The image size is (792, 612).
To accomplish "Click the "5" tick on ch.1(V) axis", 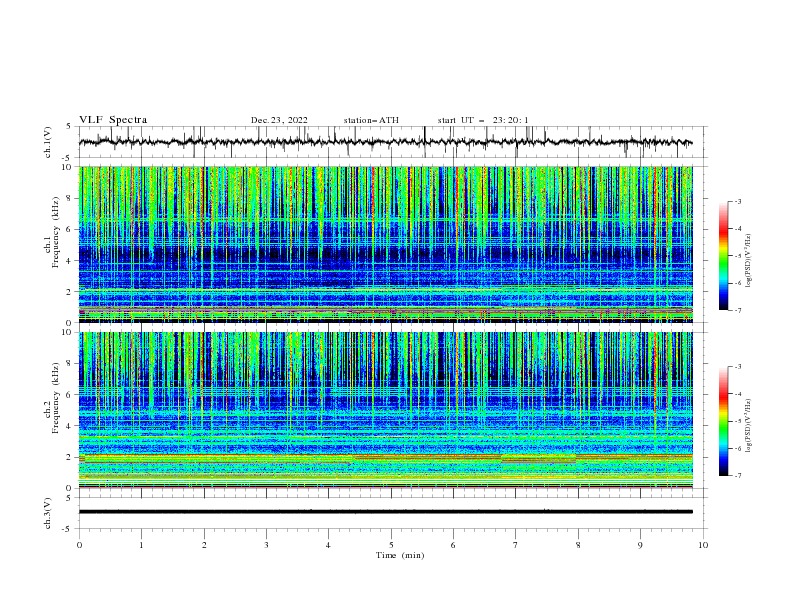I will coord(69,126).
